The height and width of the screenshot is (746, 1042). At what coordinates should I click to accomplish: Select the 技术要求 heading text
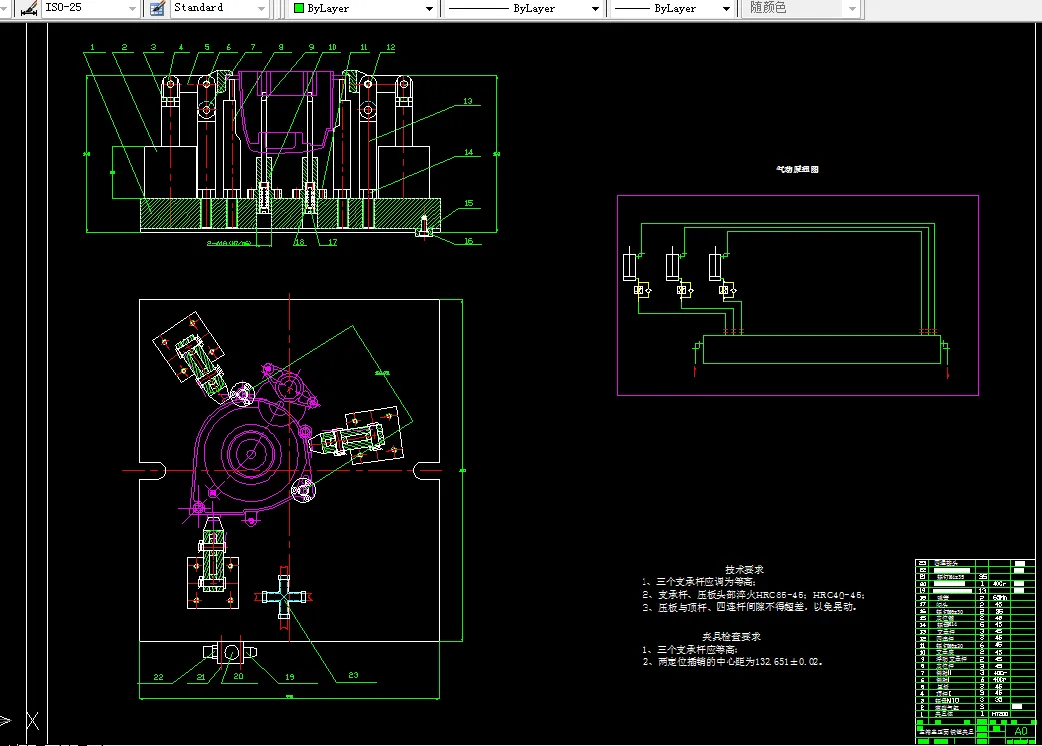[744, 569]
